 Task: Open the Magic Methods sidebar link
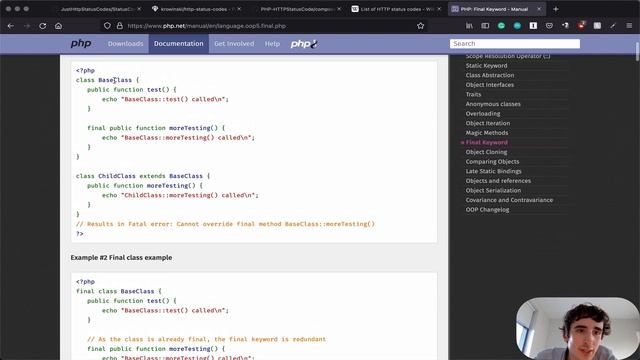(487, 133)
